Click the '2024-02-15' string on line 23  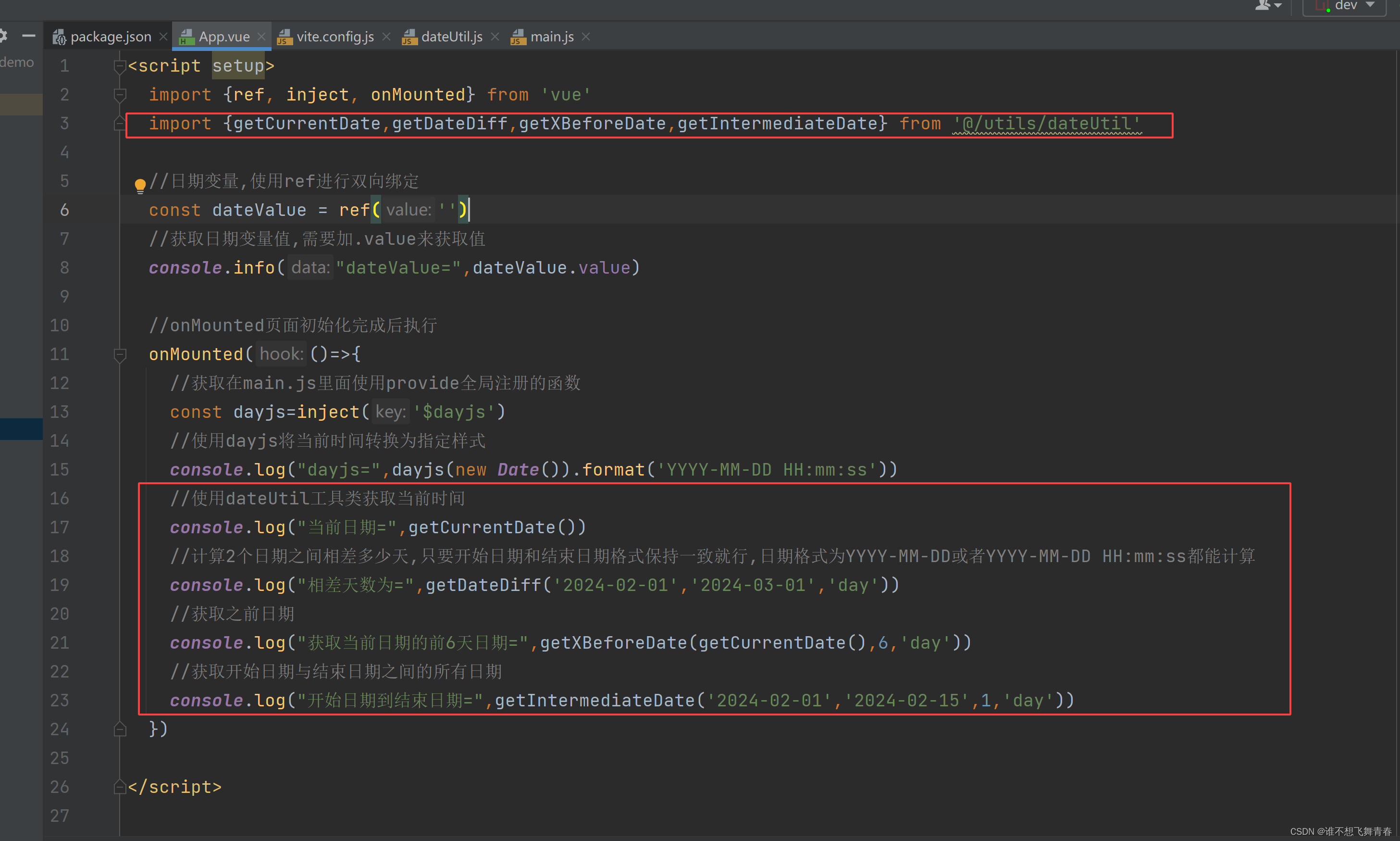coord(907,701)
